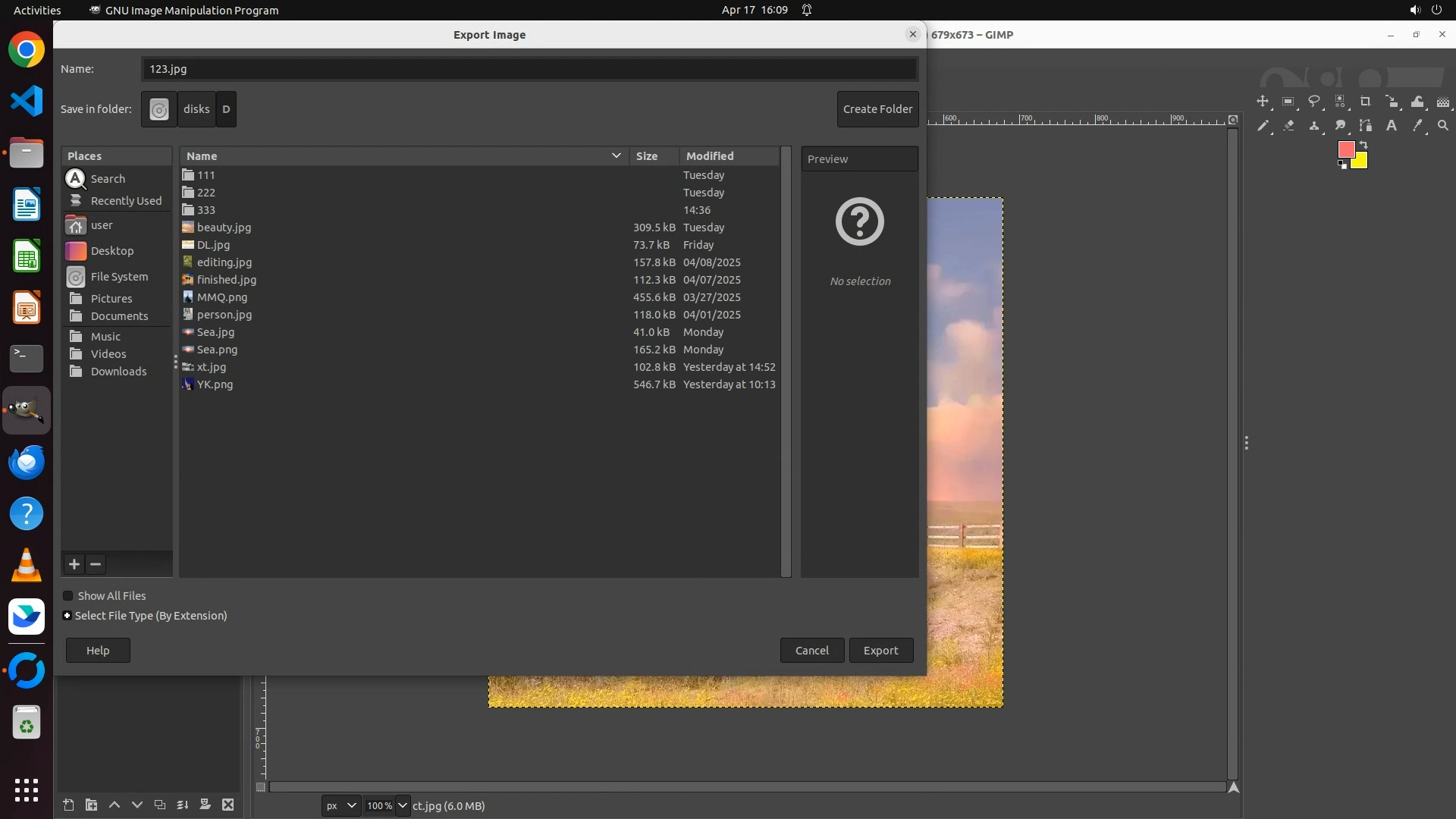This screenshot has height=819, width=1456.
Task: Click the Export button
Action: click(880, 651)
